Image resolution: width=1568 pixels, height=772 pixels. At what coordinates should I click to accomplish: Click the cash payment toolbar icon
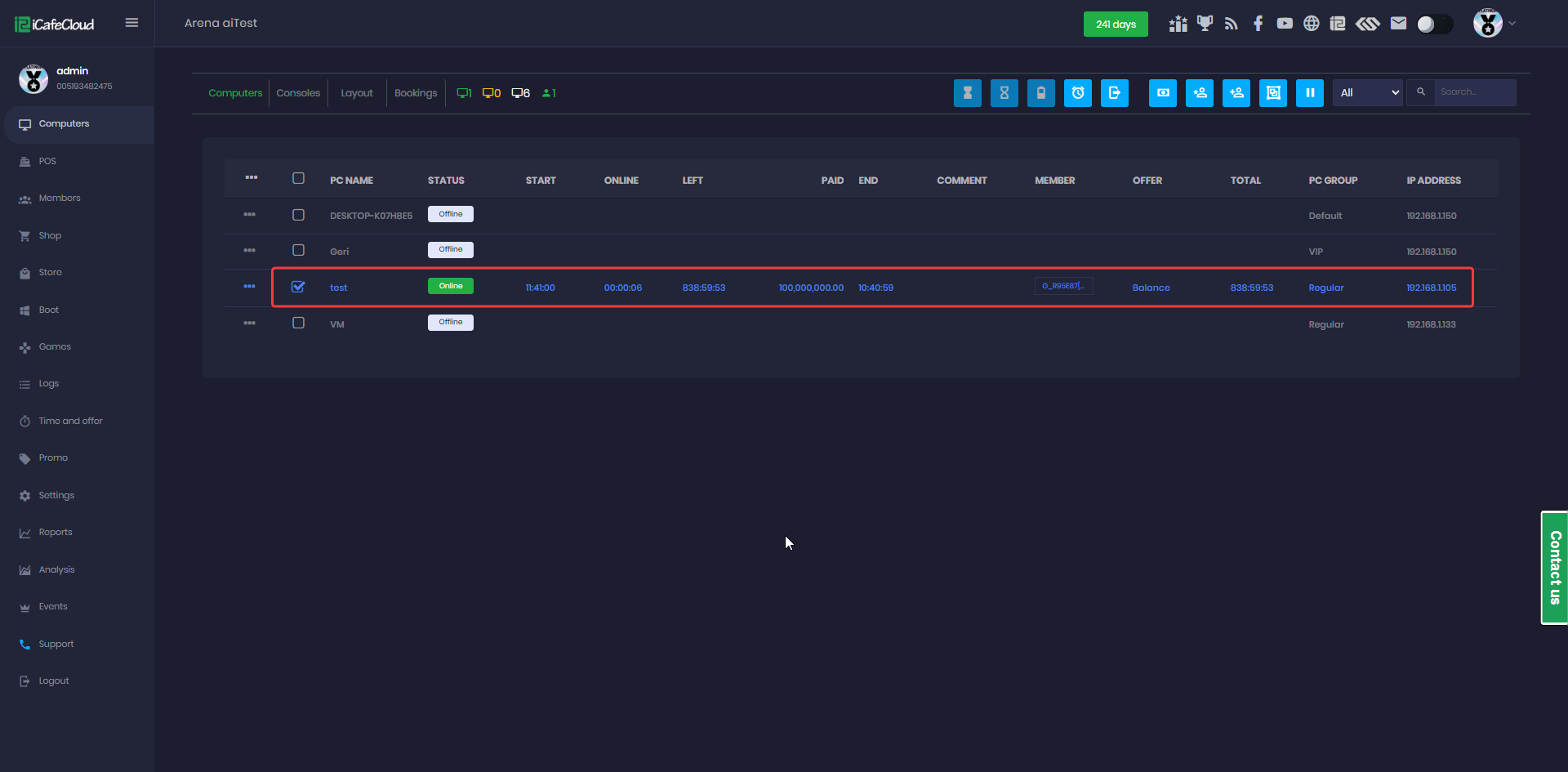[x=1162, y=93]
